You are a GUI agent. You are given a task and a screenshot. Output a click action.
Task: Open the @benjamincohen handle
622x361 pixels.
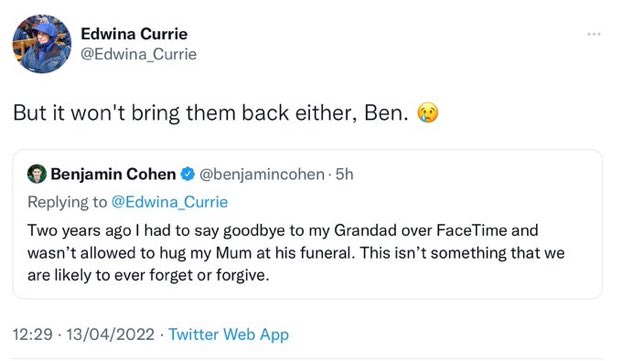coord(262,174)
